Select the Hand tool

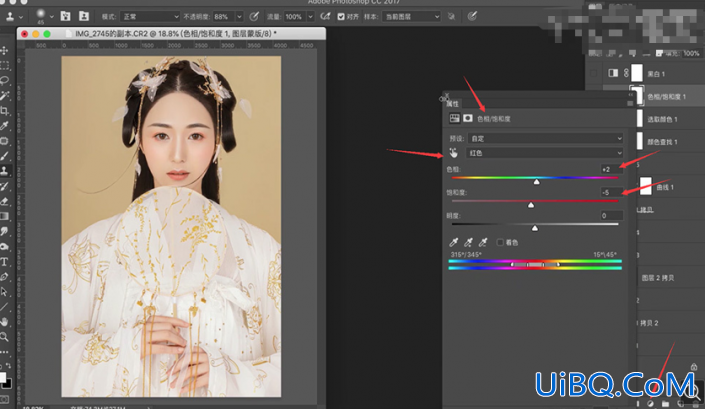(x=4, y=322)
